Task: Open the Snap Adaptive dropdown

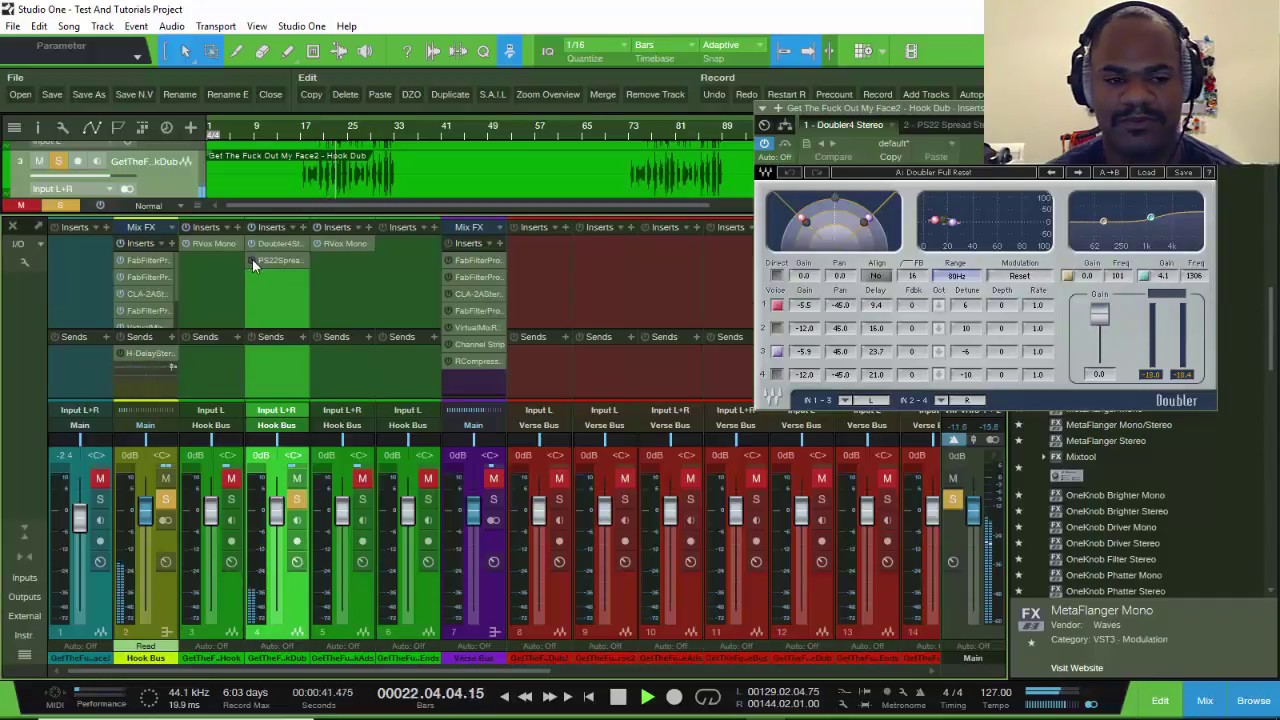Action: [x=732, y=45]
